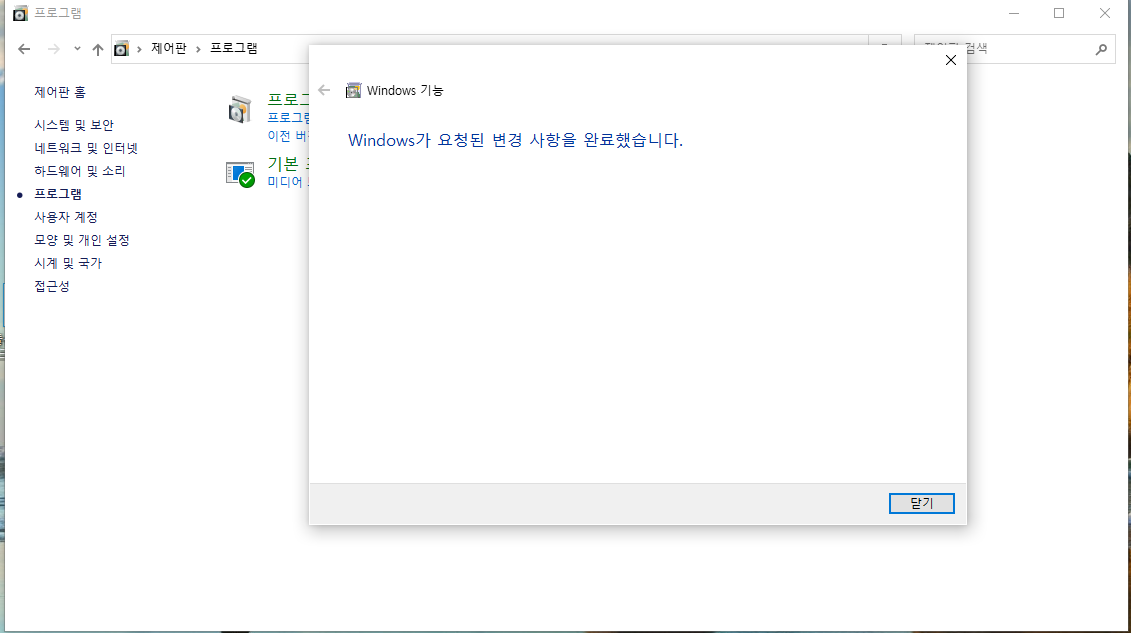Click the forward arrow in Control Panel
This screenshot has height=633, width=1131.
tap(53, 49)
